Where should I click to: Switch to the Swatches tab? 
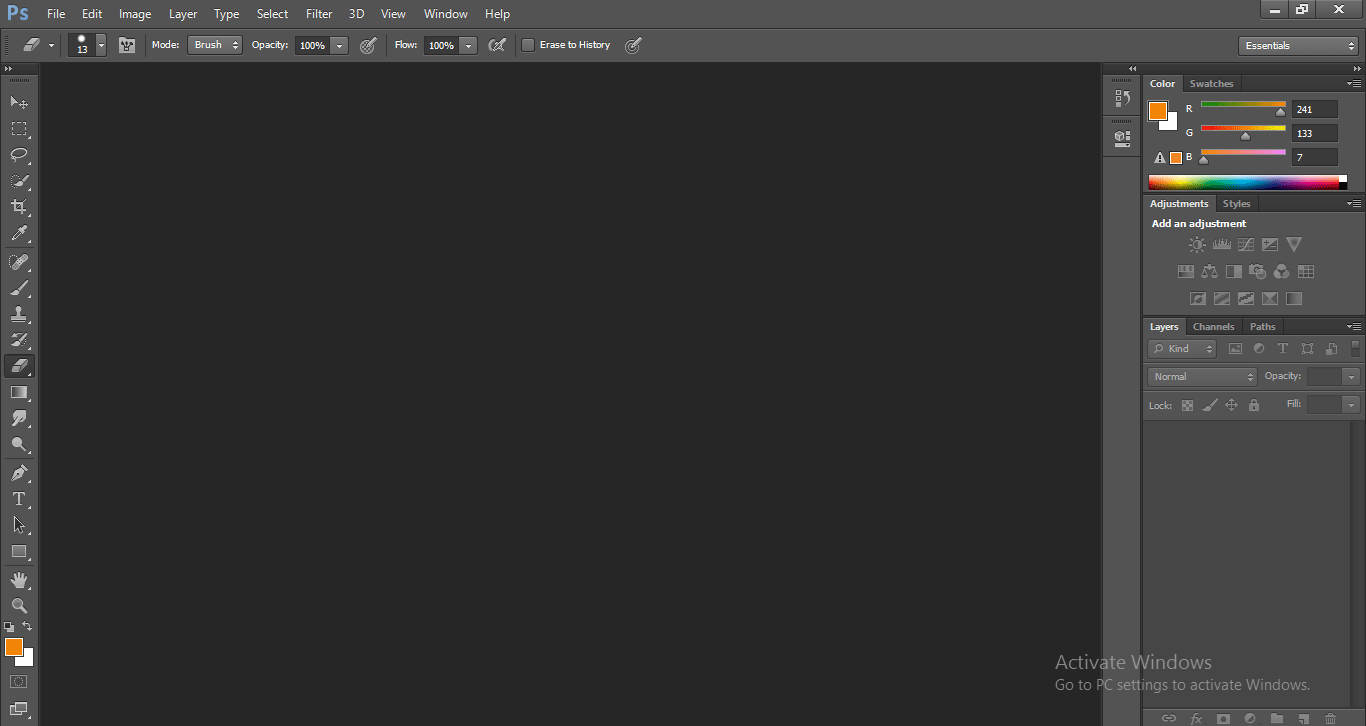pos(1211,83)
